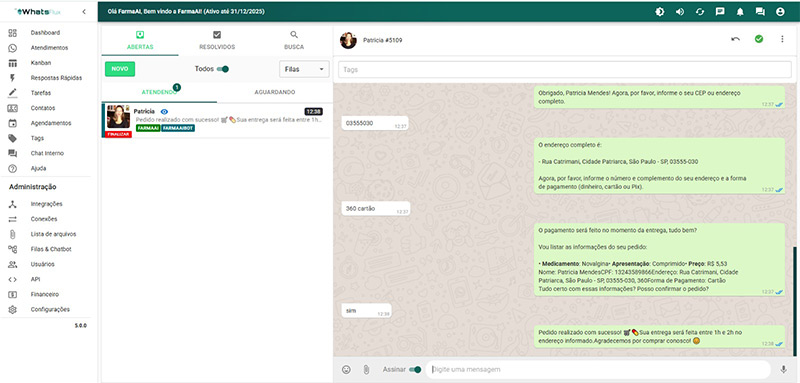
Task: Click the Configurações gear icon
Action: (13, 310)
